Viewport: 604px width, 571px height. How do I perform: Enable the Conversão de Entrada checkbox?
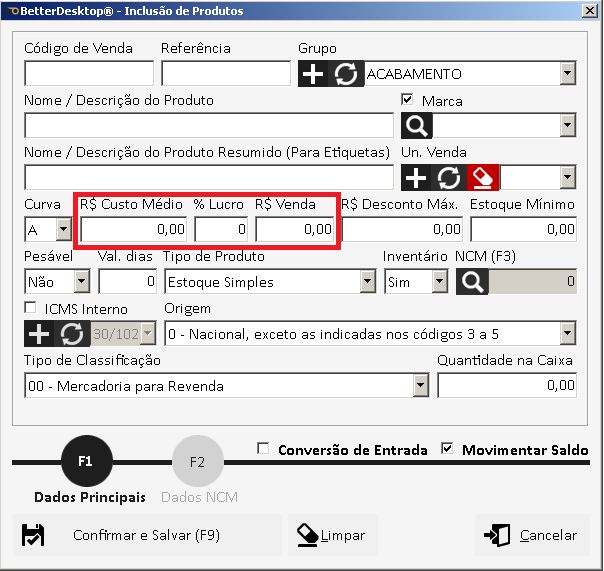pos(263,449)
